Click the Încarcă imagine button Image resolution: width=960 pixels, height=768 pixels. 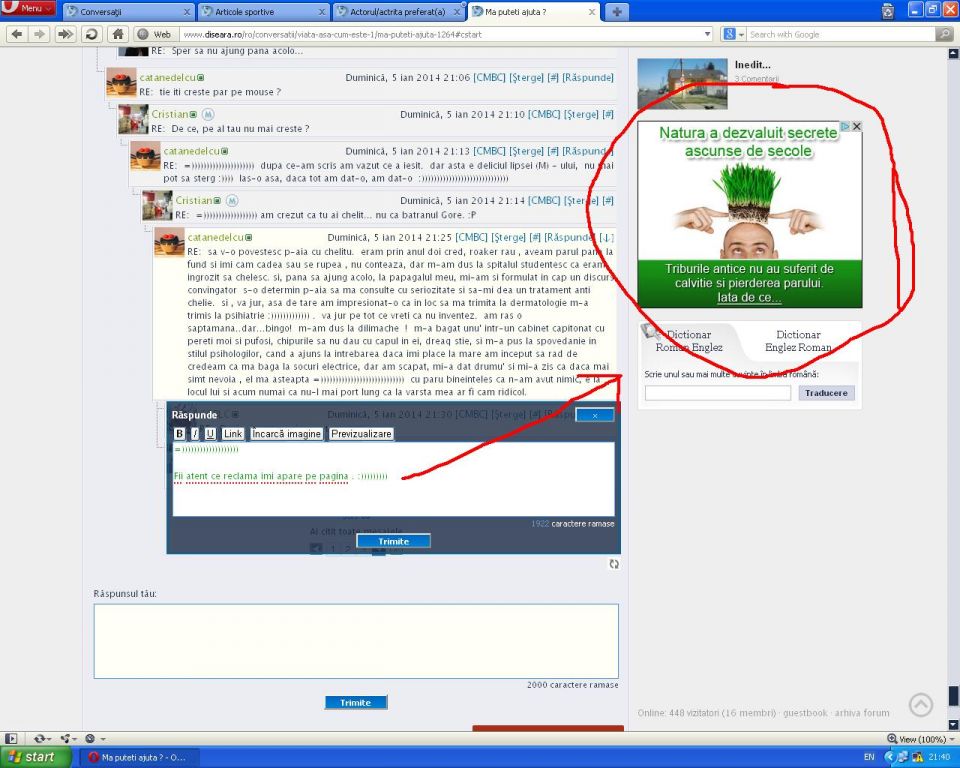[x=287, y=434]
